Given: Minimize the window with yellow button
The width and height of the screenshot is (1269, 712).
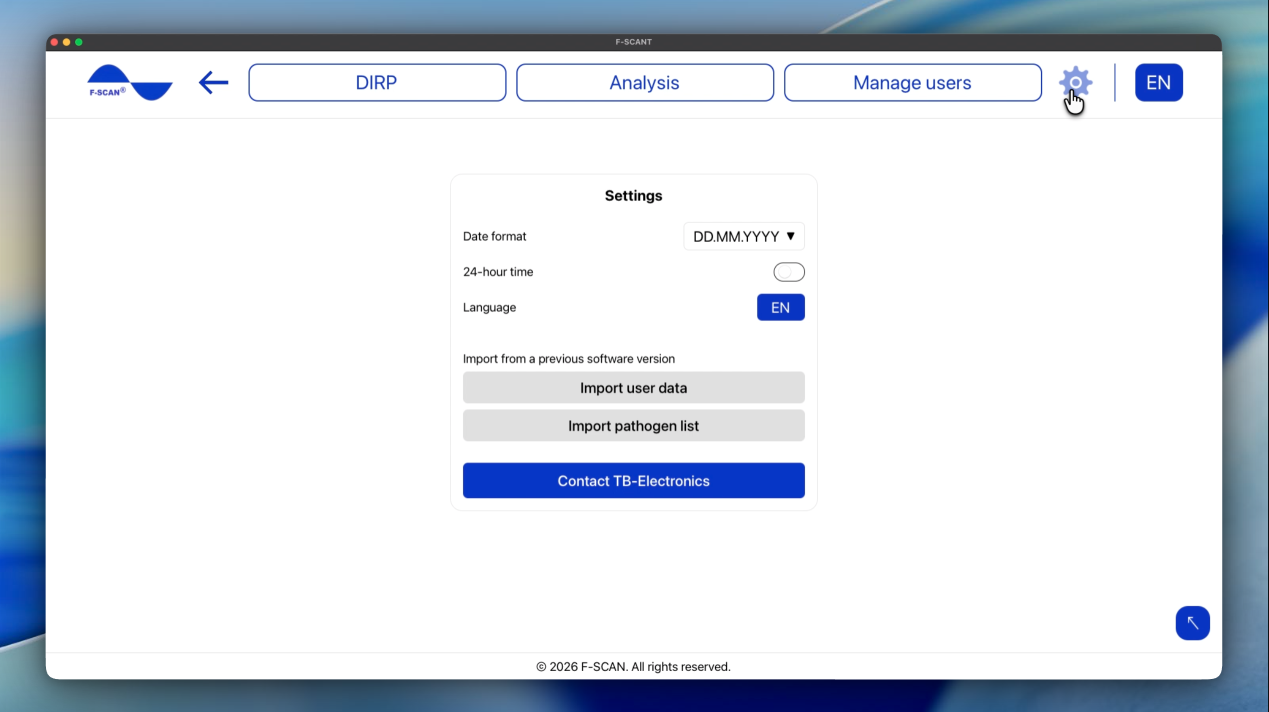Looking at the screenshot, I should 67,42.
